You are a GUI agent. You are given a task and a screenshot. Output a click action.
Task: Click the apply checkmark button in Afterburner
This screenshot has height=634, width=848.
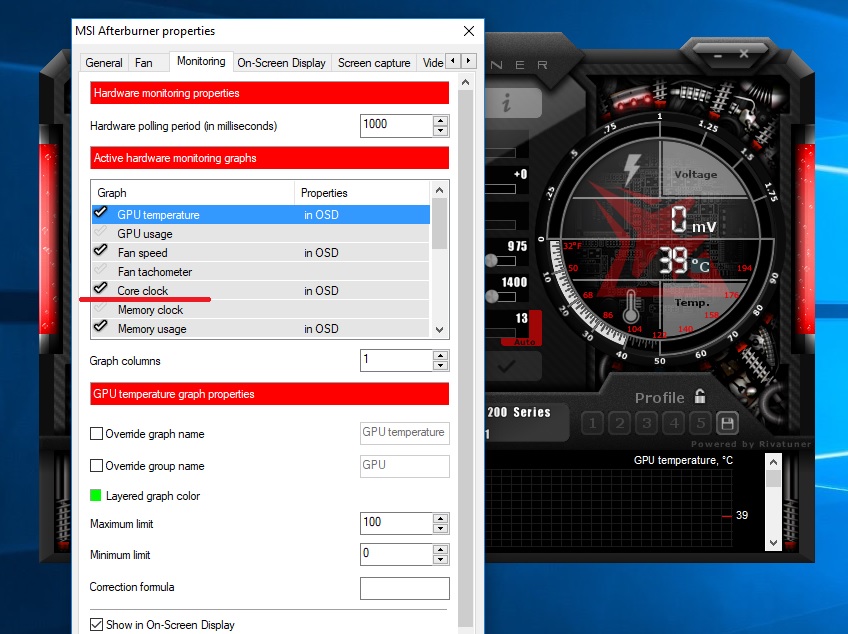point(508,367)
